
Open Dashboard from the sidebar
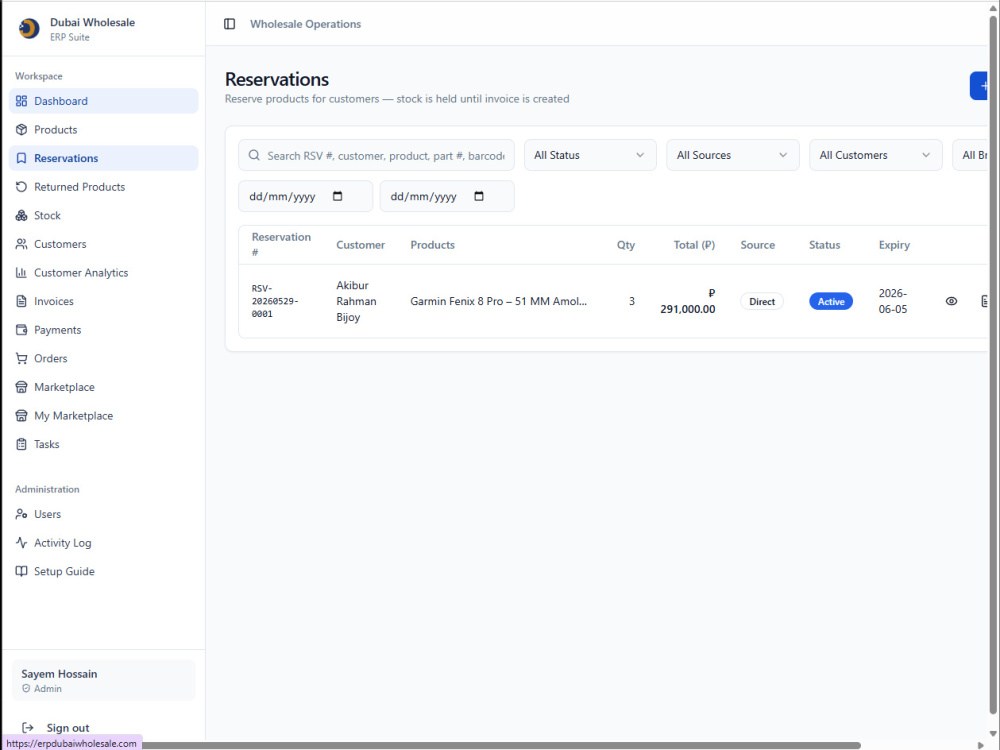(x=104, y=101)
